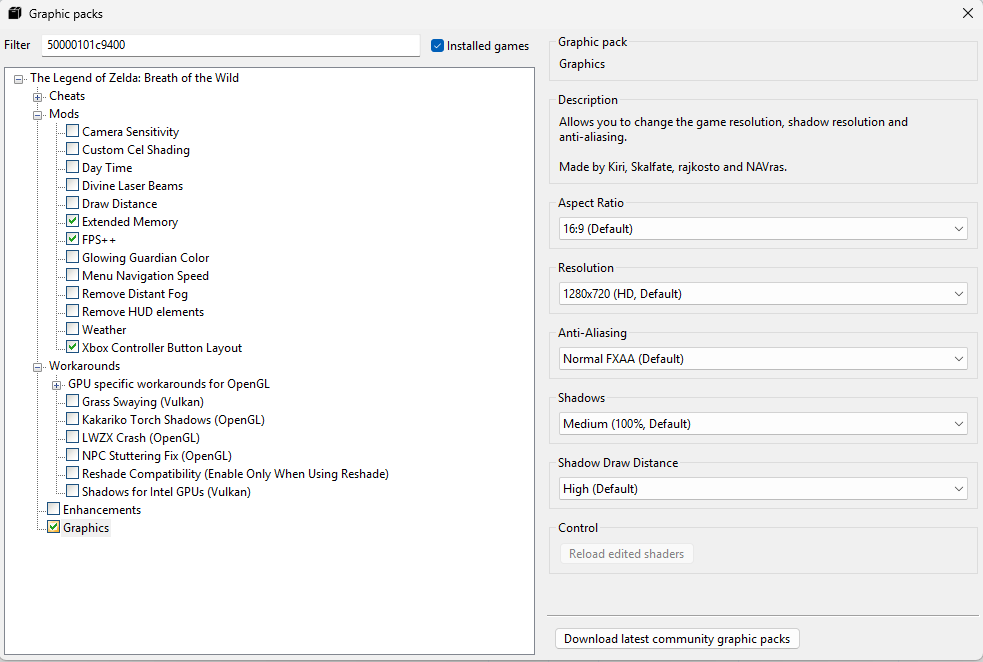
Task: Collapse the Mods tree node
Action: (38, 115)
